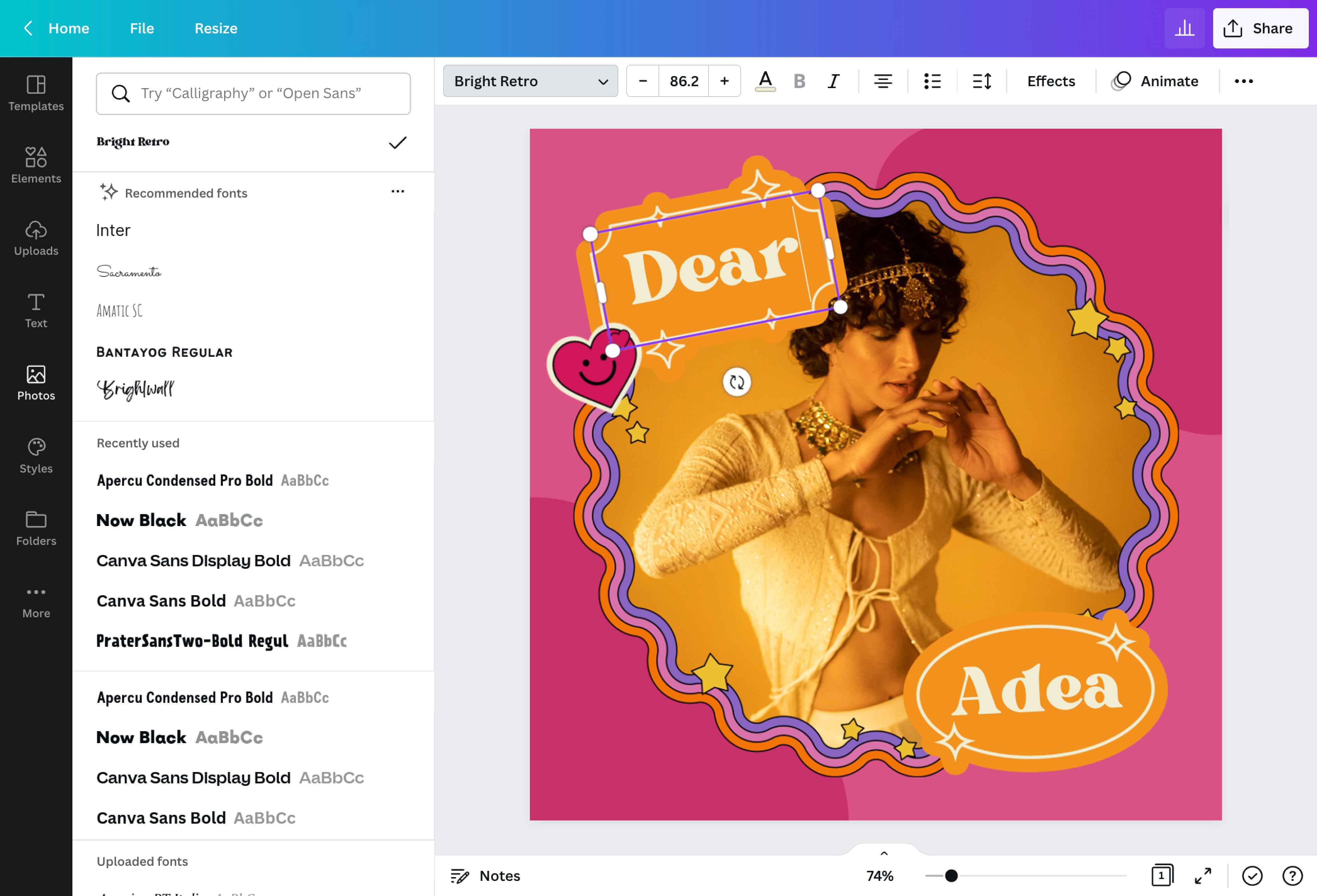The width and height of the screenshot is (1317, 896).
Task: Open the insights chart icon
Action: coord(1184,28)
